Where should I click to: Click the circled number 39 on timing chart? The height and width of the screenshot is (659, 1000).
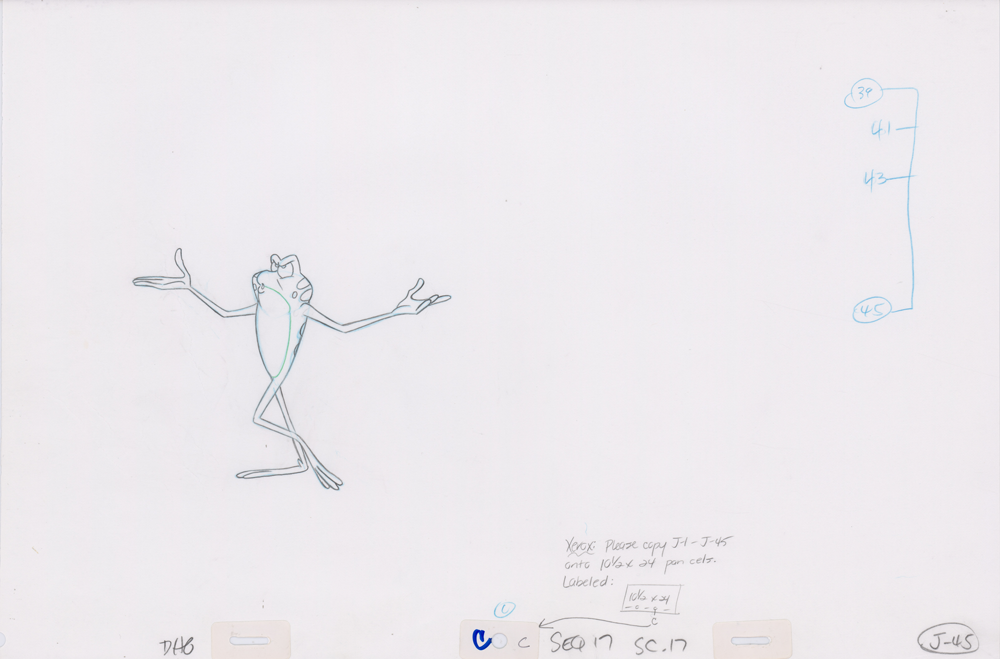863,94
